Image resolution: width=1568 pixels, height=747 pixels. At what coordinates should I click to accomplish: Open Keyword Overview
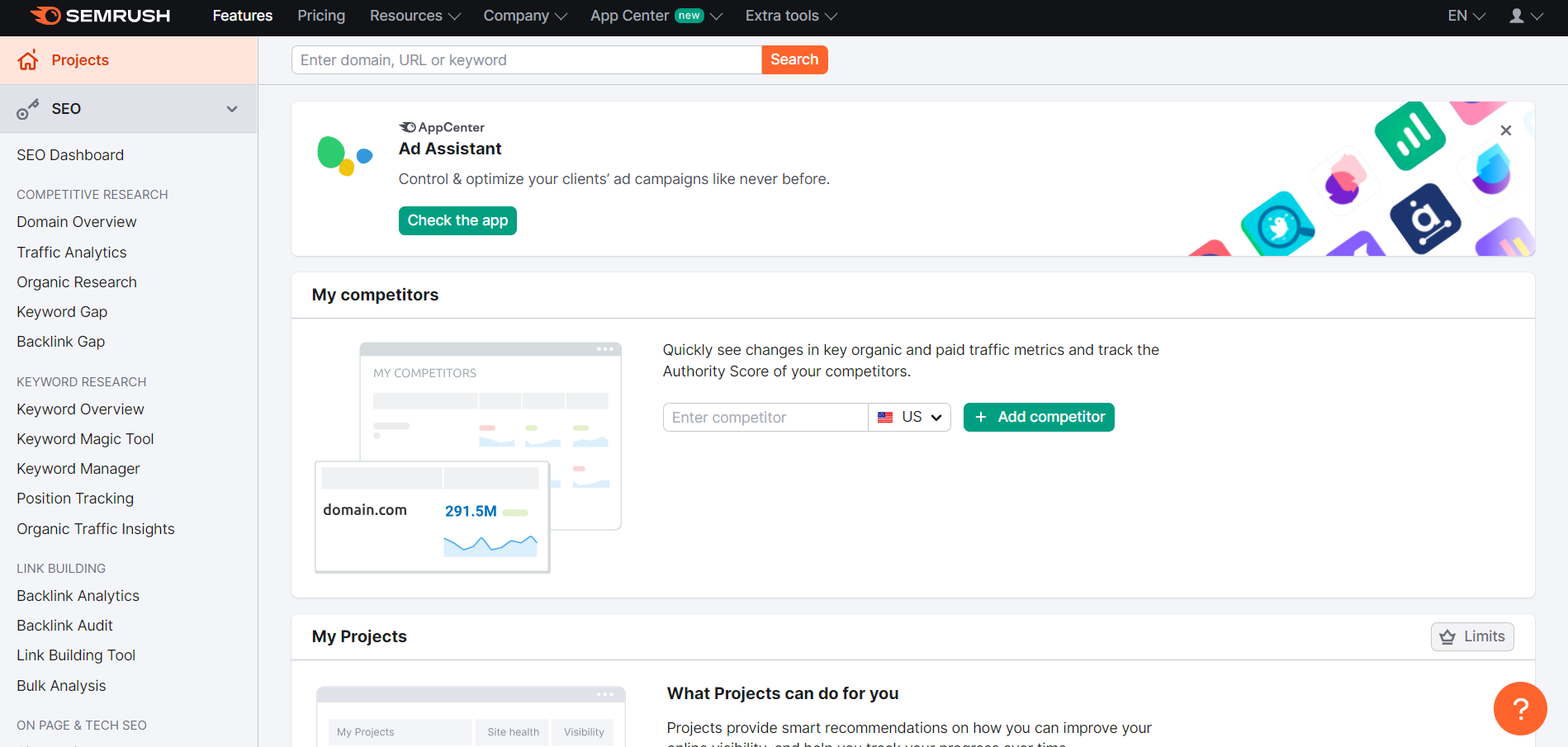pos(80,409)
